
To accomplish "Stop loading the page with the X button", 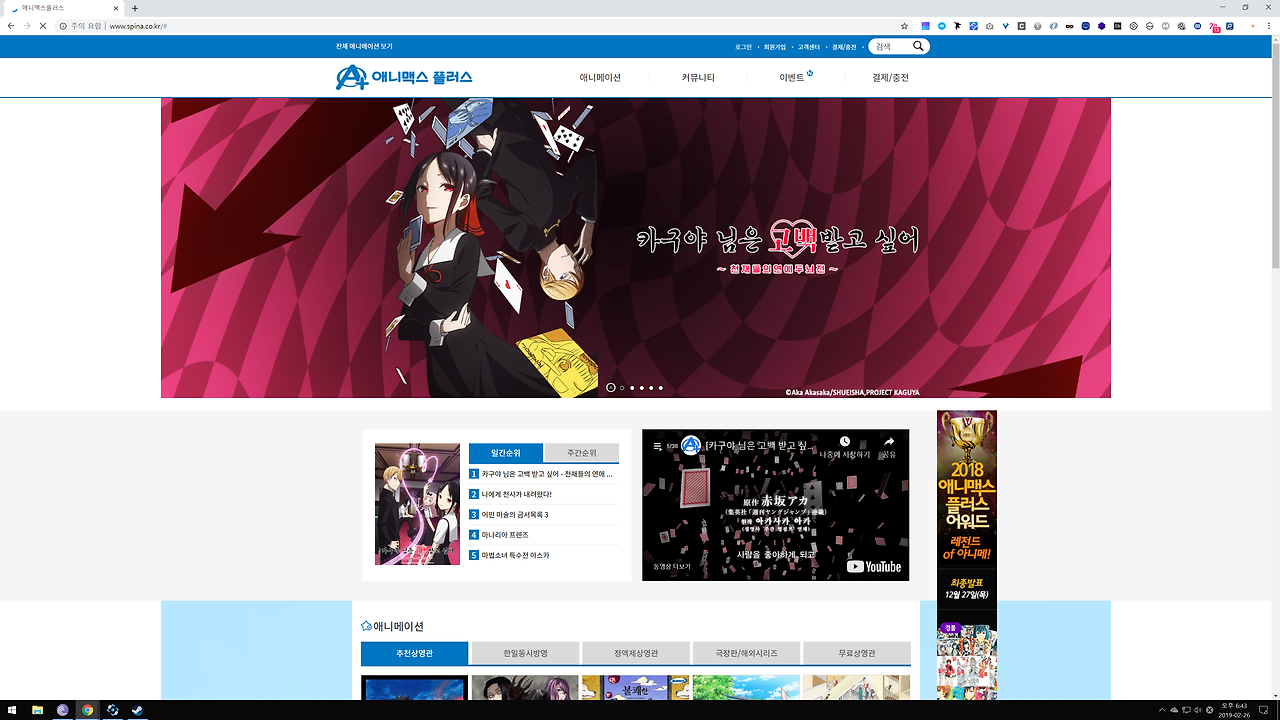I will tap(42, 25).
